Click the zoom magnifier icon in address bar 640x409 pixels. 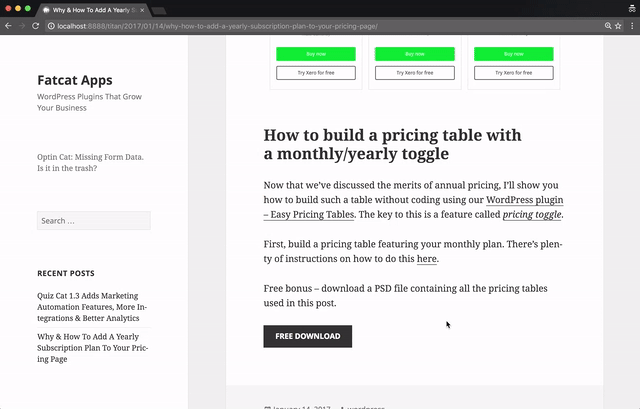click(x=608, y=25)
